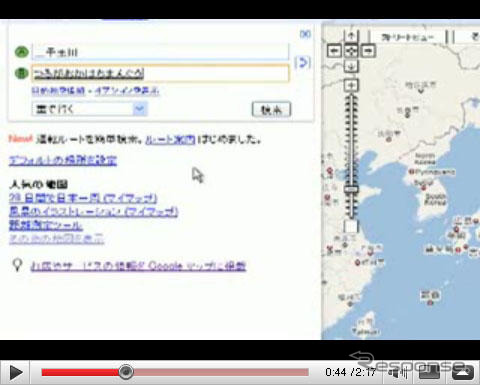Open the travel mode dropdown

pyautogui.click(x=90, y=109)
